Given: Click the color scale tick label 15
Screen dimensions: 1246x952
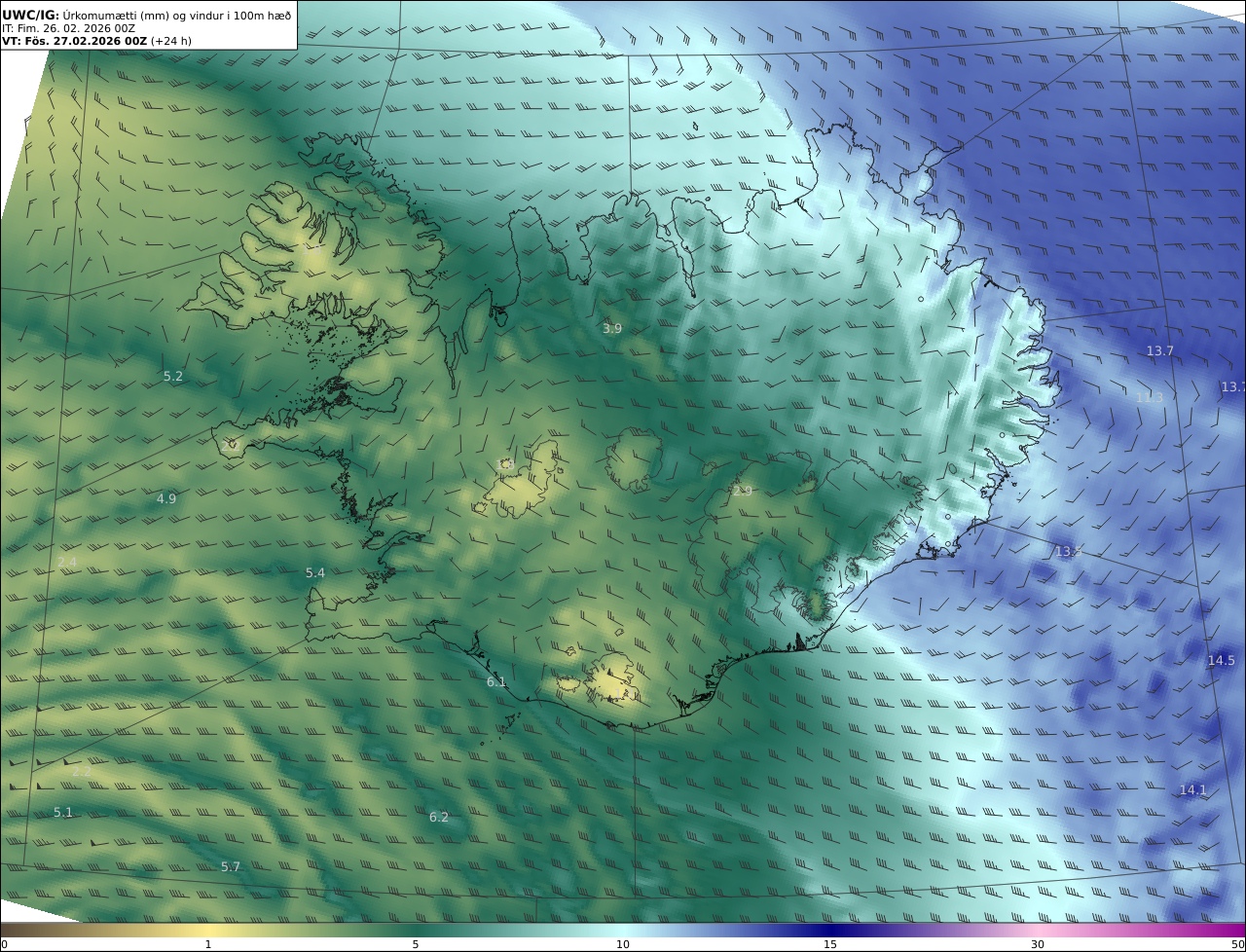Looking at the screenshot, I should tap(830, 944).
